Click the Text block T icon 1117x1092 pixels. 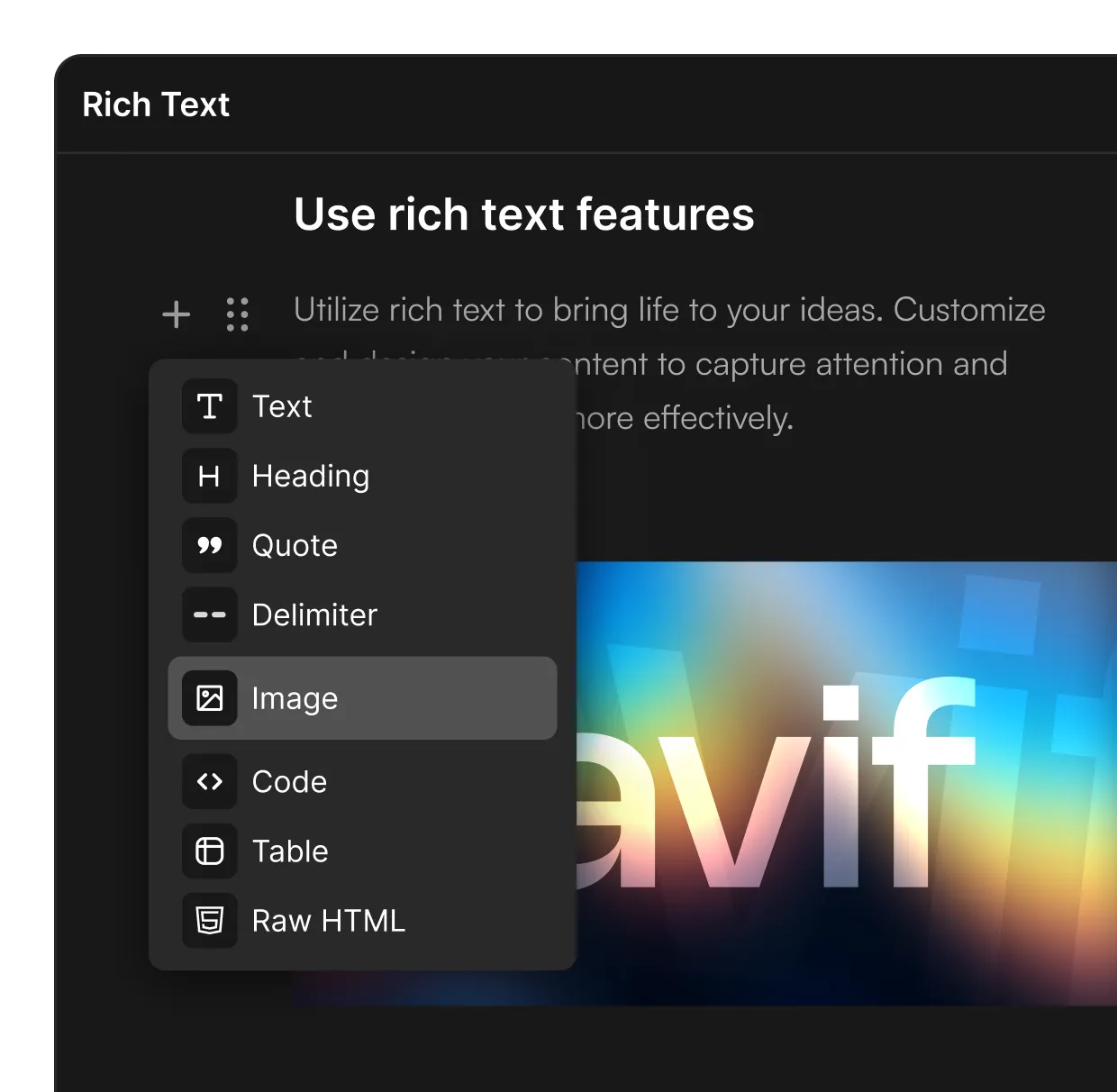coord(210,406)
